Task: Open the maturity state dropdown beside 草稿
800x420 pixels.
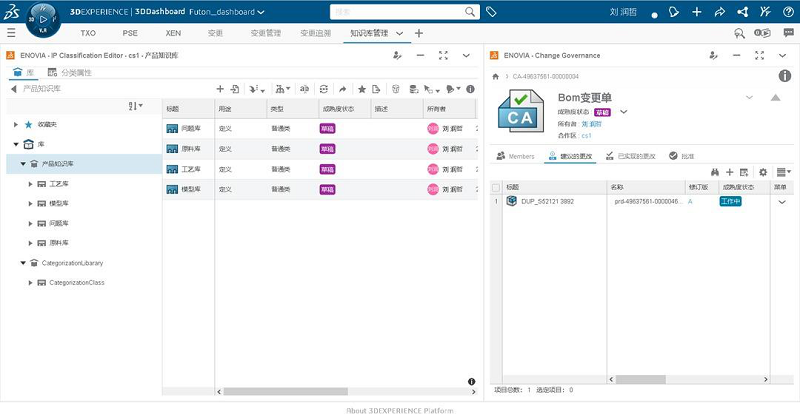Action: [624, 112]
